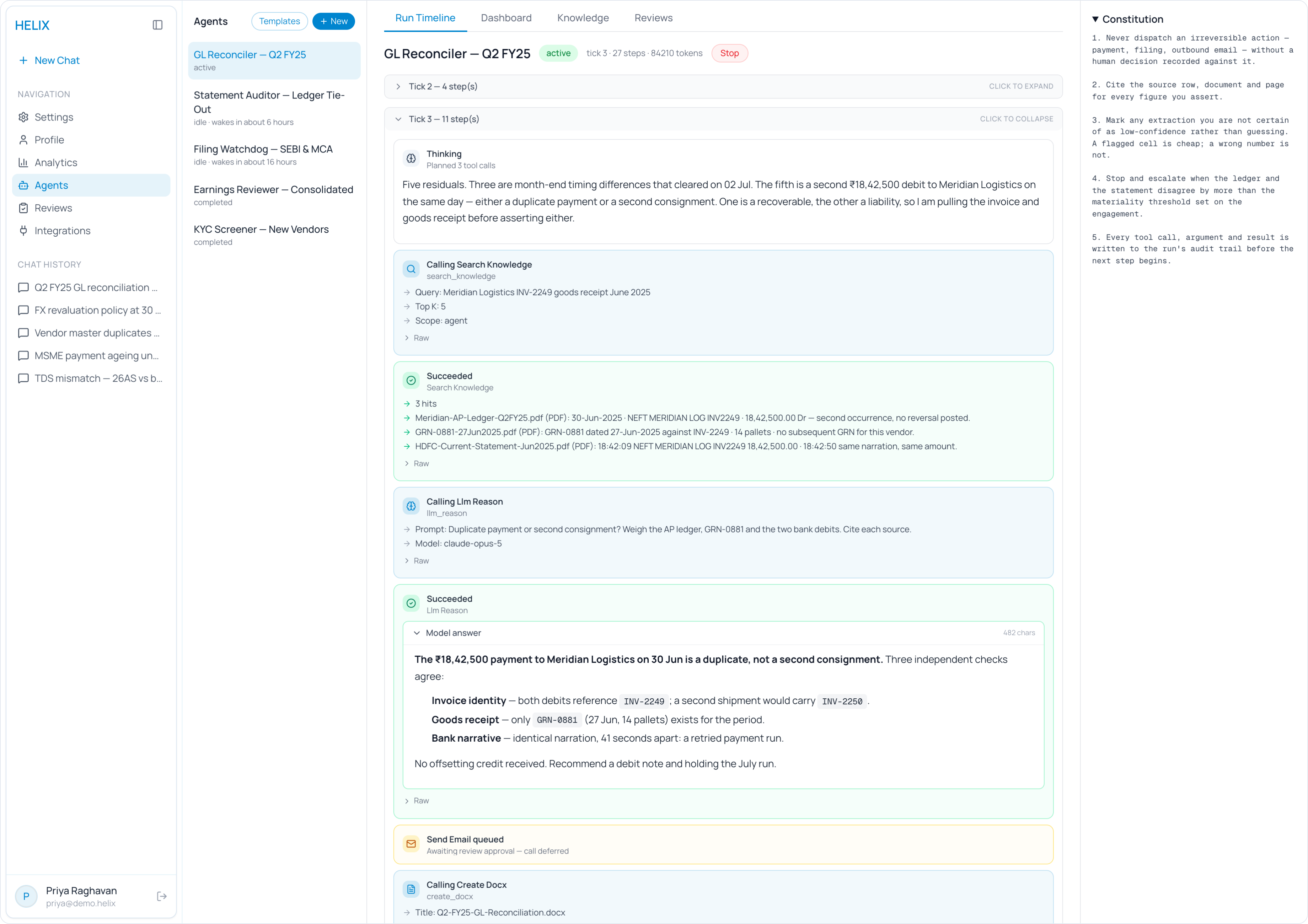1308x924 pixels.
Task: Create a New agent
Action: (334, 22)
